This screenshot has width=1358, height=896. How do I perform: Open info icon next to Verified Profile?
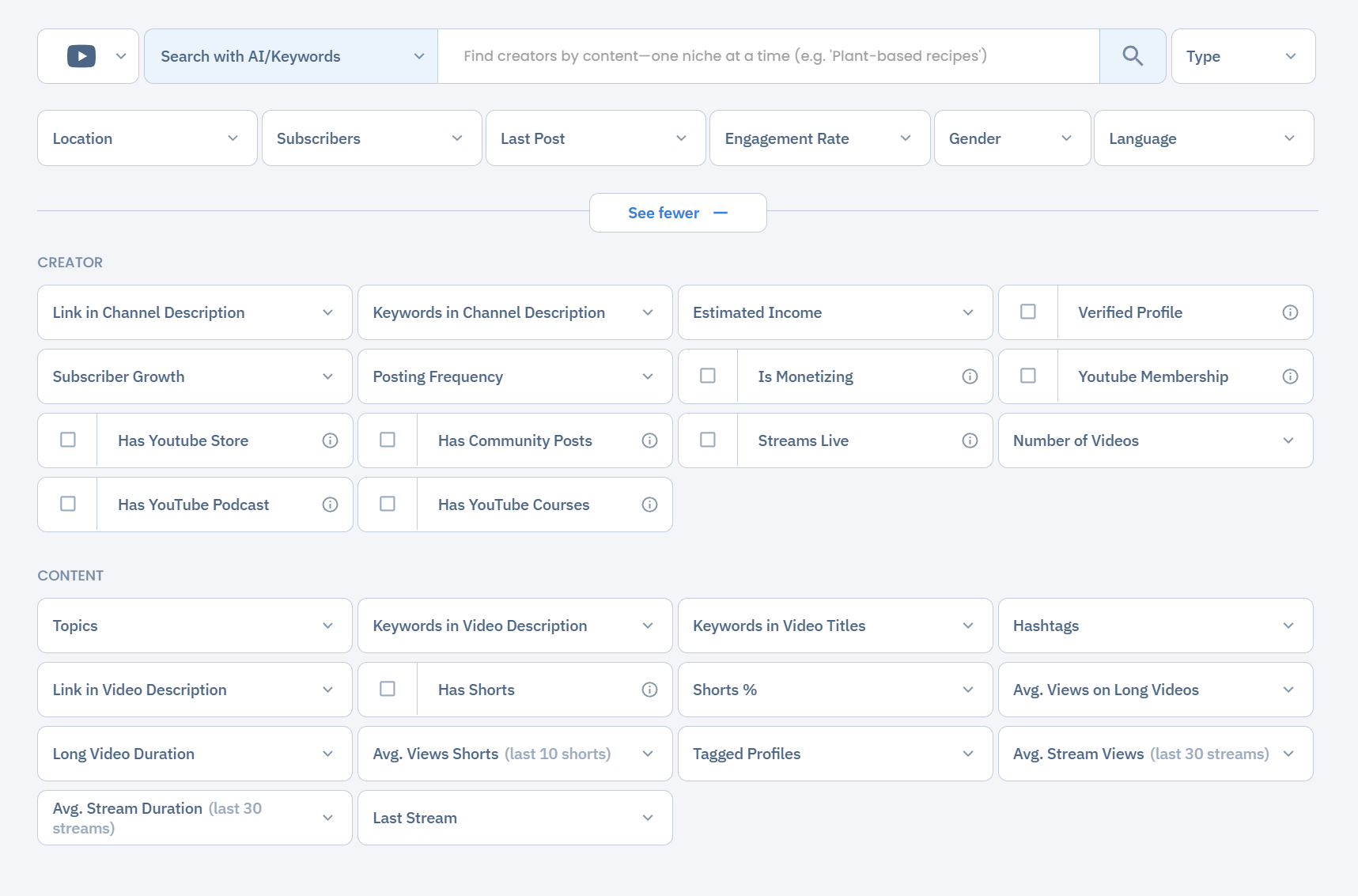pyautogui.click(x=1290, y=312)
